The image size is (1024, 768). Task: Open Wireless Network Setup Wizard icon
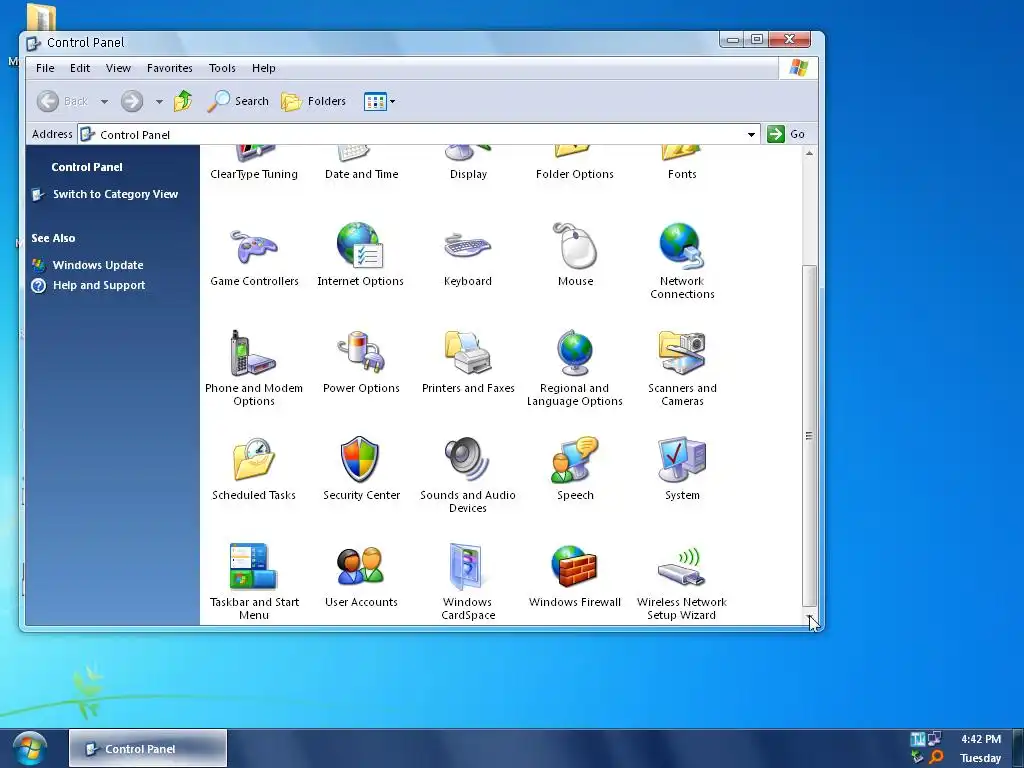[x=682, y=567]
